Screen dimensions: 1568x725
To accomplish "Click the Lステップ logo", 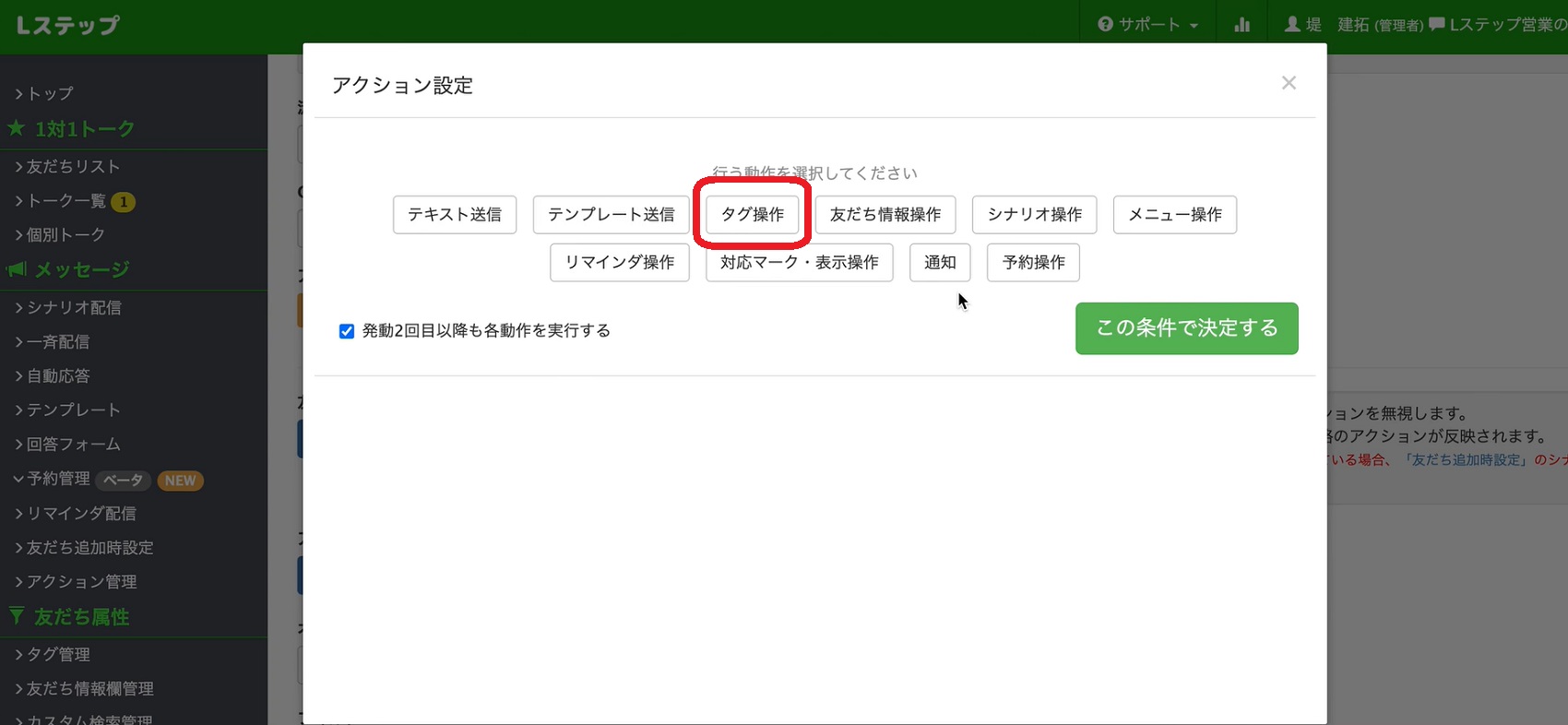I will 67,25.
